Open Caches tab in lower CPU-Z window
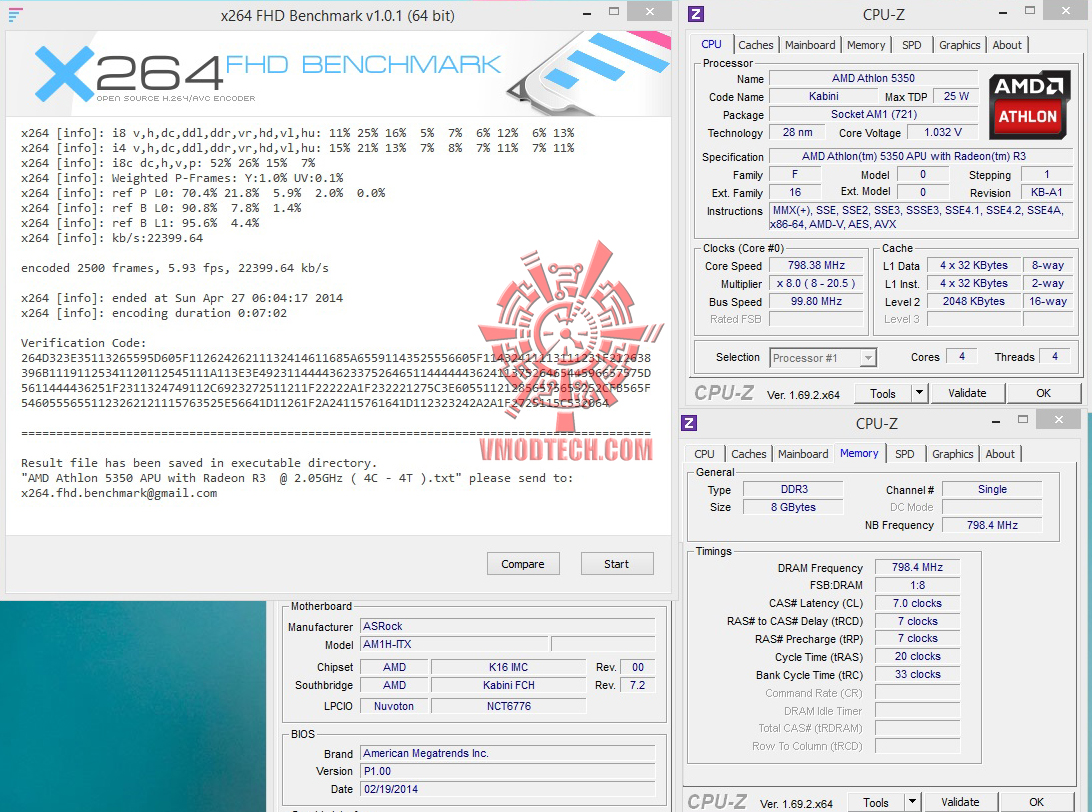The image size is (1092, 812). tap(749, 454)
